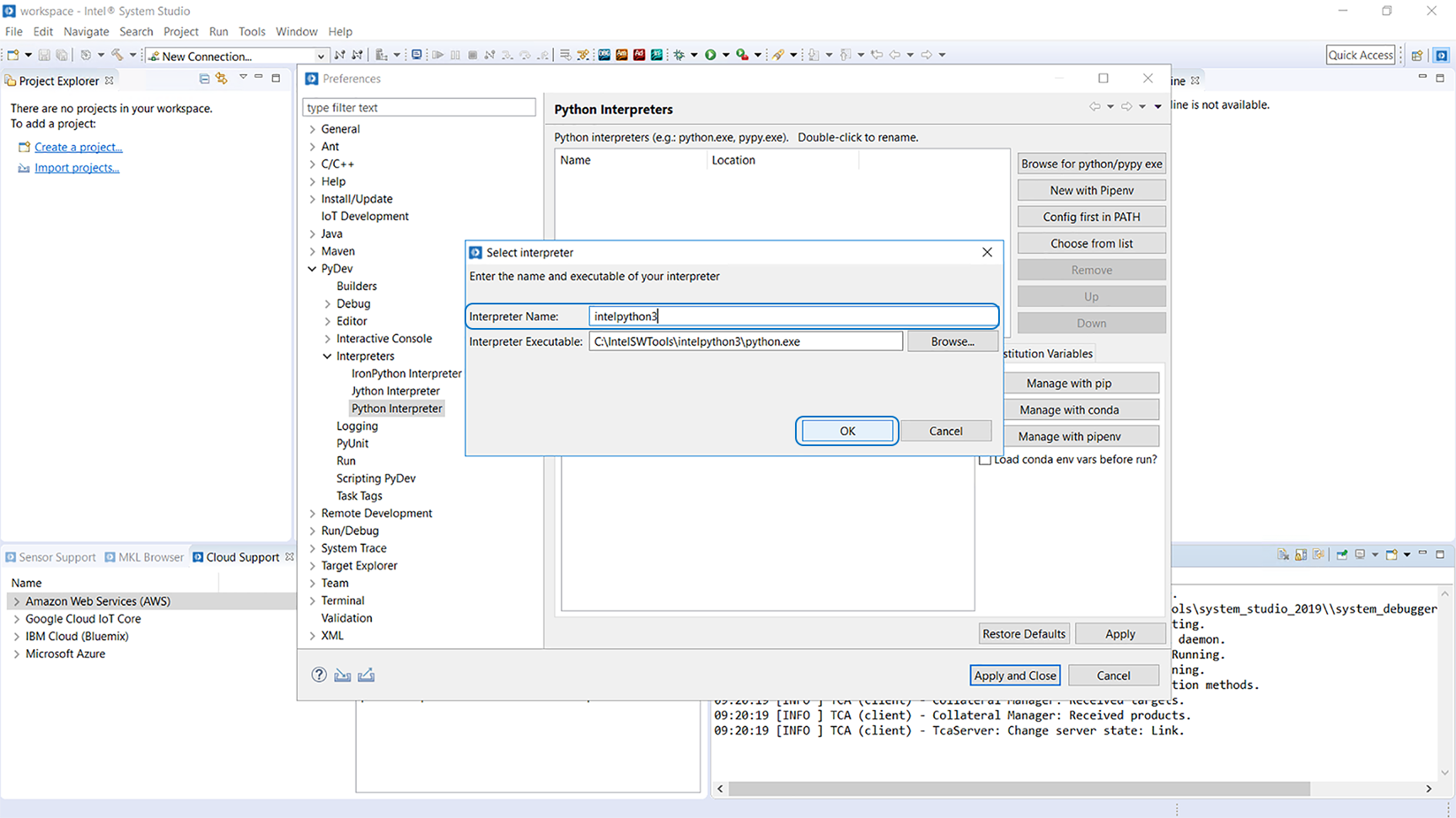Expand the Run/Debug preferences node
Screen dimensions: 1456x818
[x=313, y=530]
